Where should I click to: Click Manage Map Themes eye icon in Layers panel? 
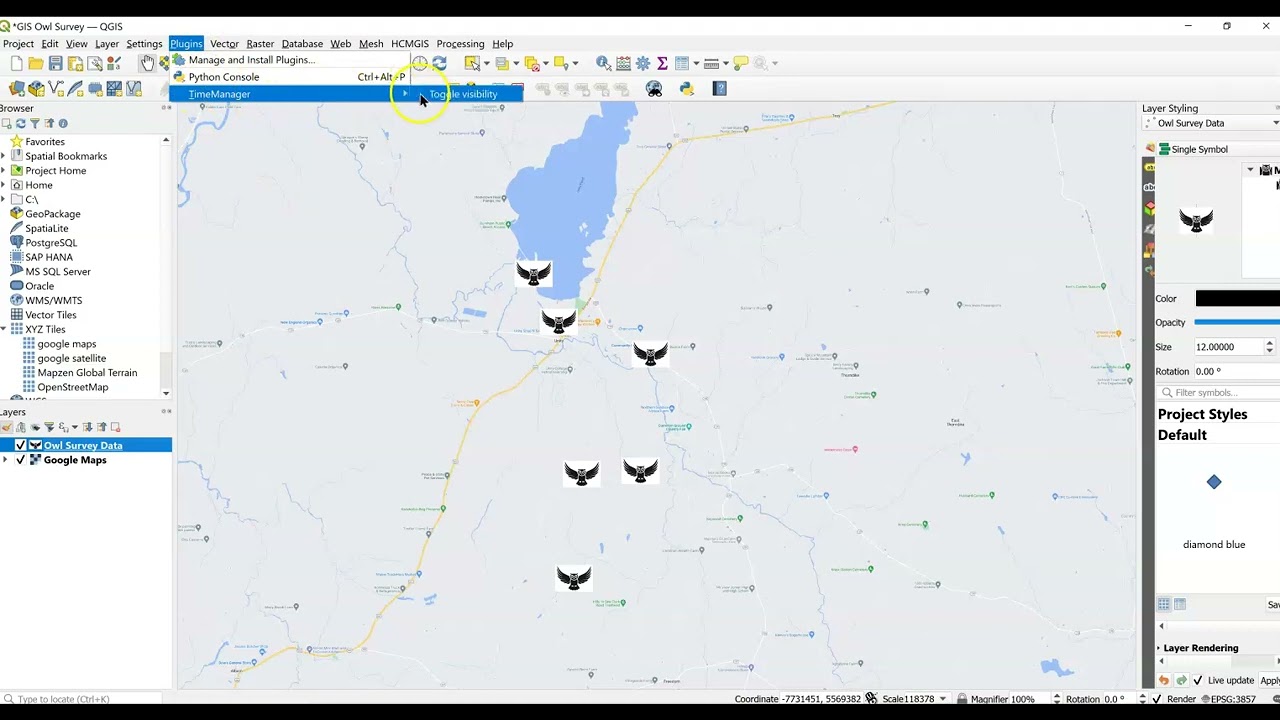point(34,427)
